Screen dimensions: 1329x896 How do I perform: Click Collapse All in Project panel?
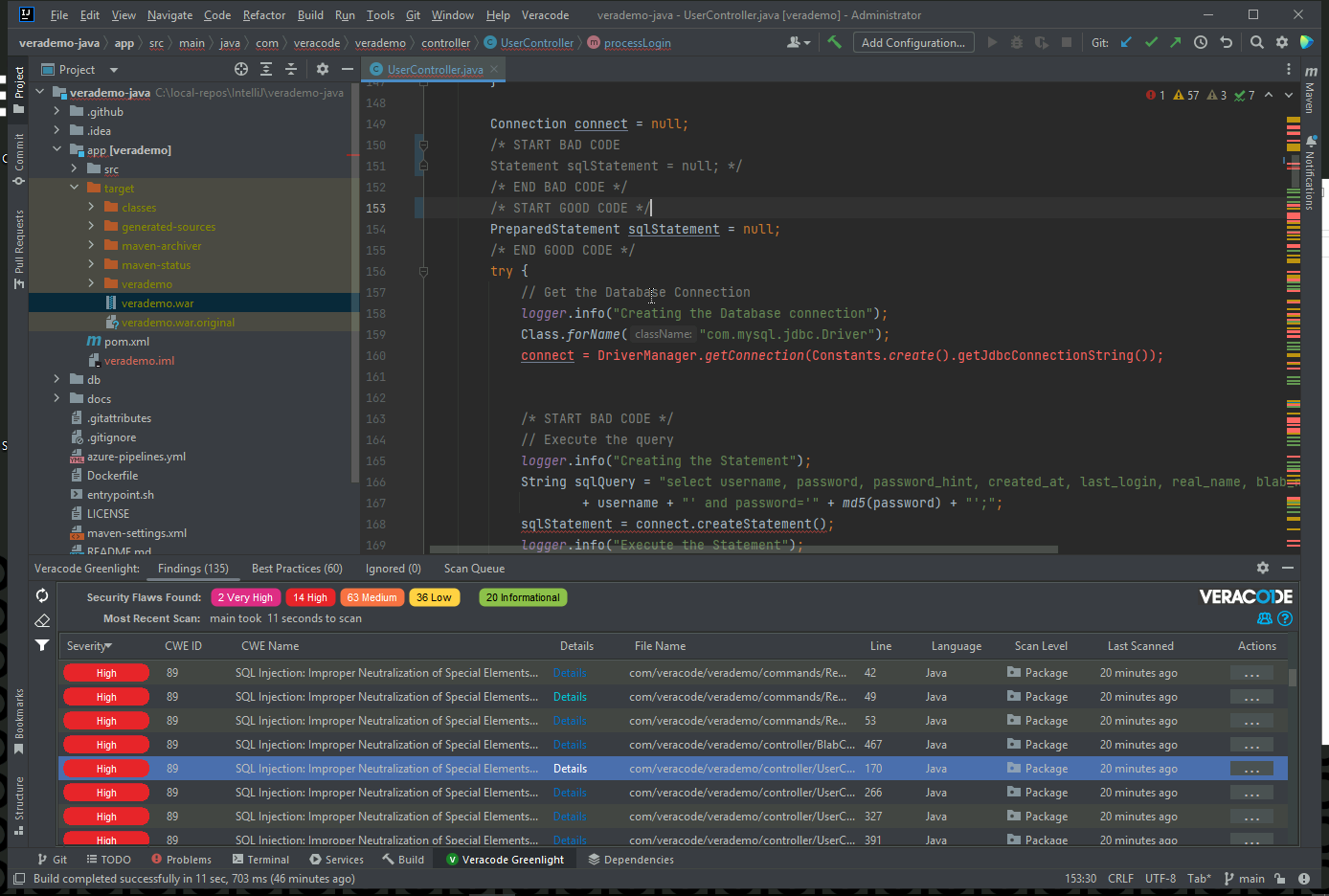291,69
